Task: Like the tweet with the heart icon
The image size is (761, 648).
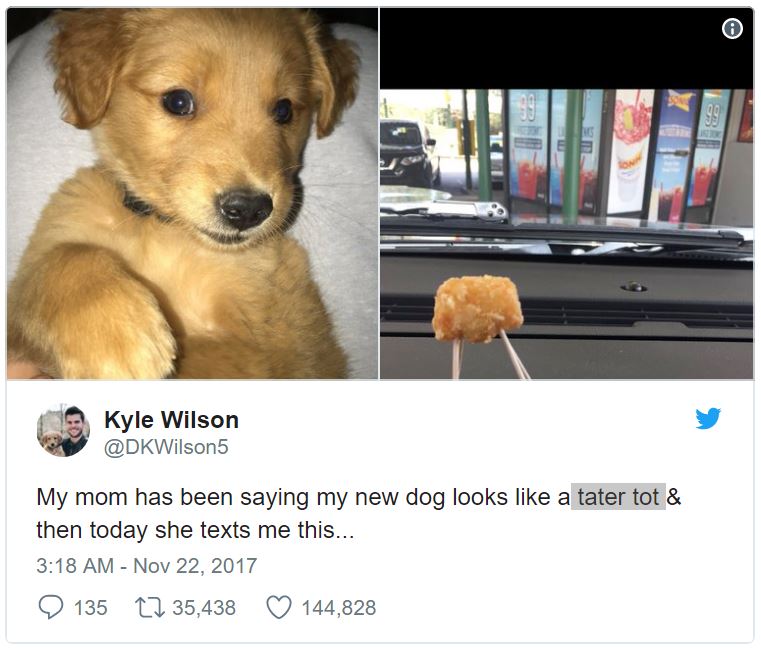Action: point(279,607)
